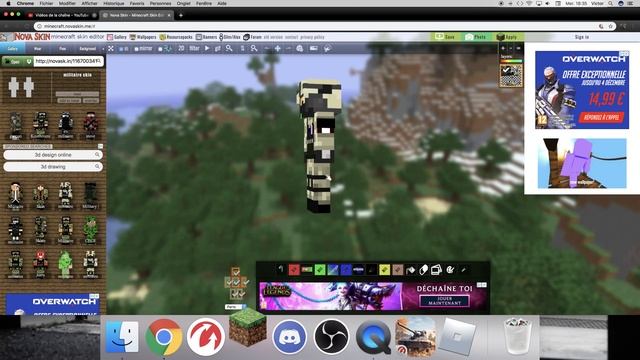This screenshot has height=360, width=640.
Task: Pick the red color swatch
Action: pyautogui.click(x=294, y=269)
